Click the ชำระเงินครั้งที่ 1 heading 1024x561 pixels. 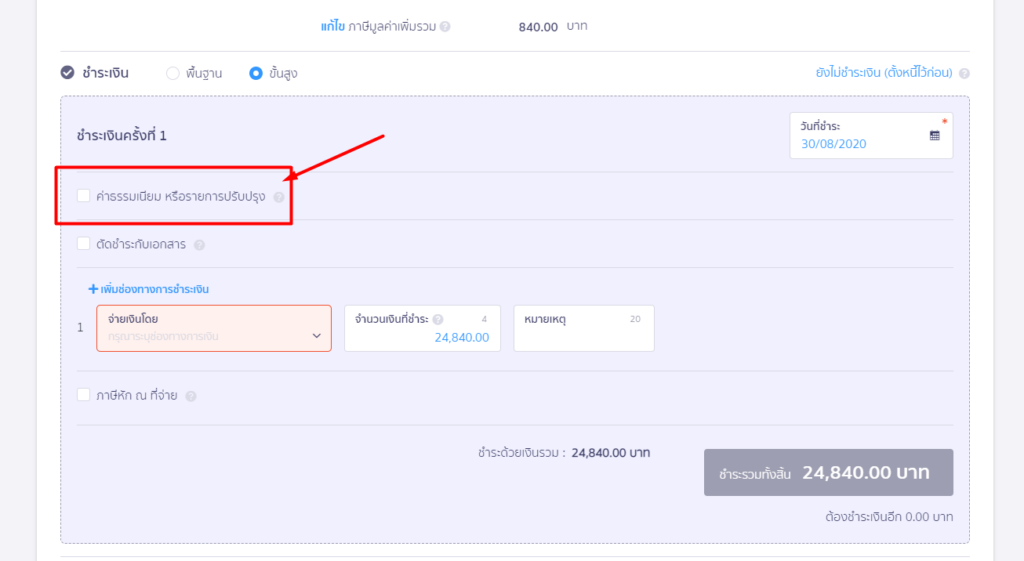[x=121, y=136]
